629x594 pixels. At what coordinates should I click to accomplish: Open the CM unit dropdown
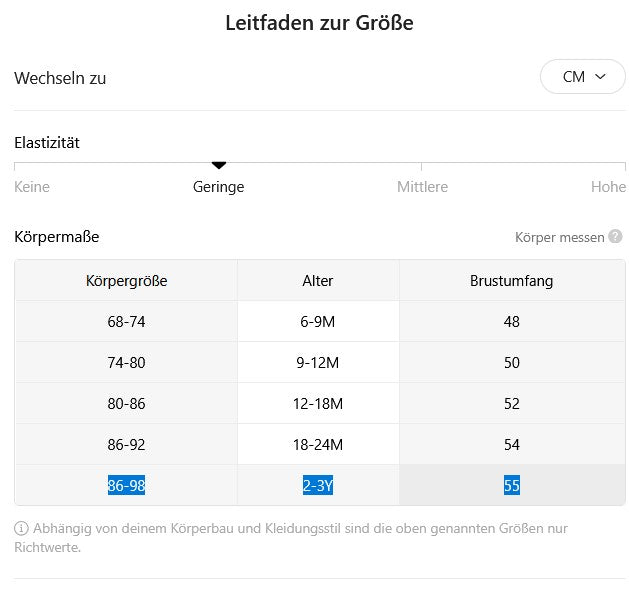tap(582, 77)
